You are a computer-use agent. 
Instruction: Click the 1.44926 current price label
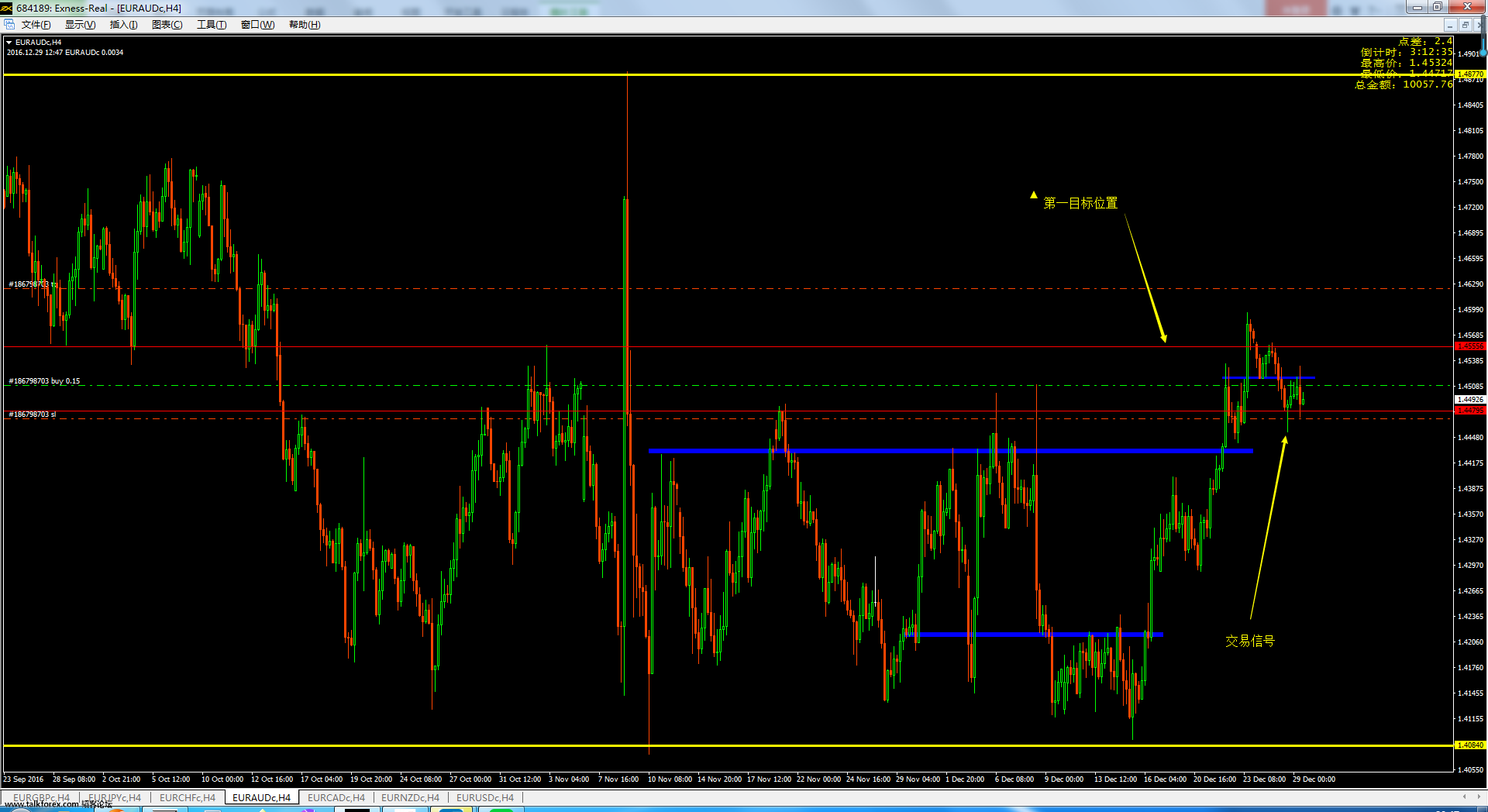click(x=1470, y=400)
